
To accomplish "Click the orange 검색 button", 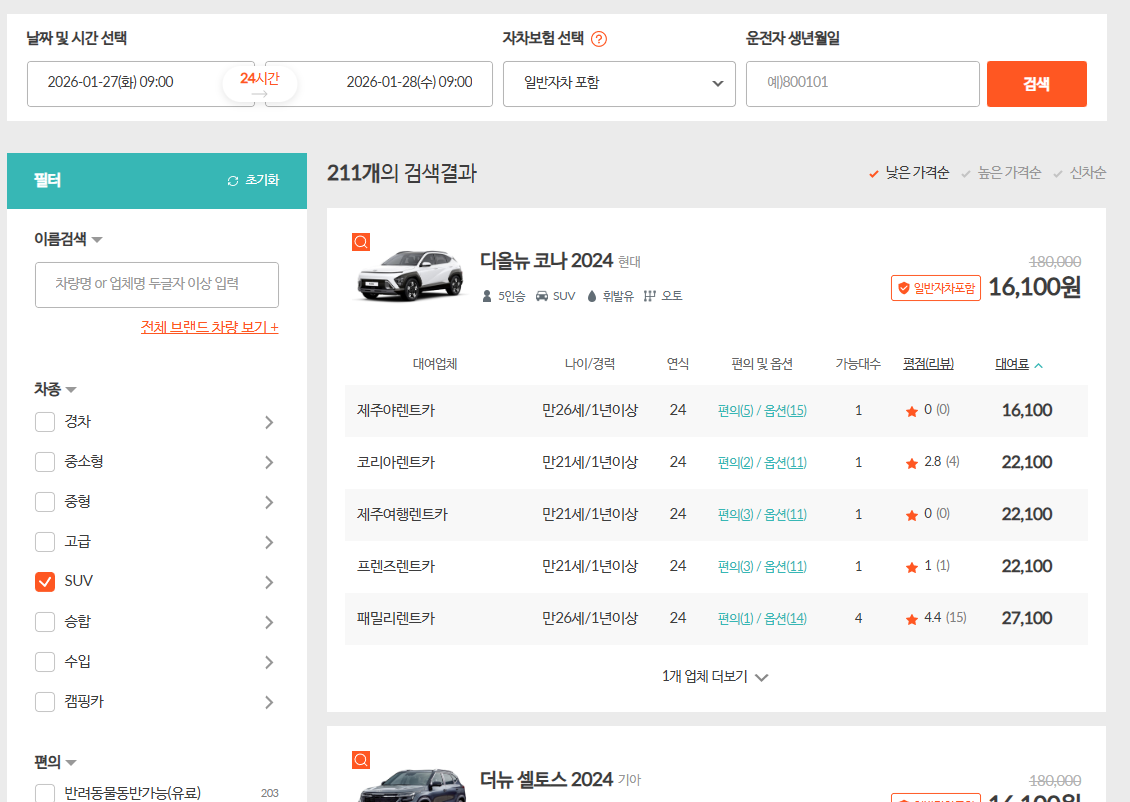I will pyautogui.click(x=1036, y=84).
